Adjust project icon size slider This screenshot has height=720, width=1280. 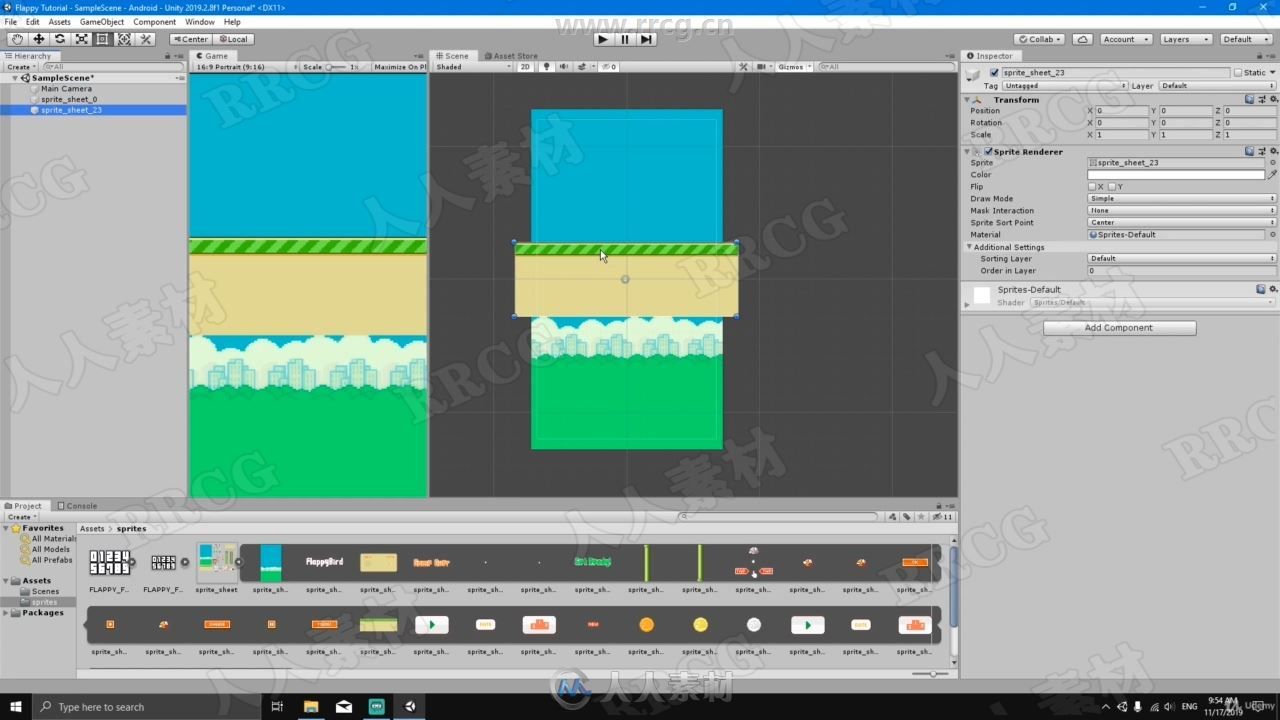click(x=930, y=674)
